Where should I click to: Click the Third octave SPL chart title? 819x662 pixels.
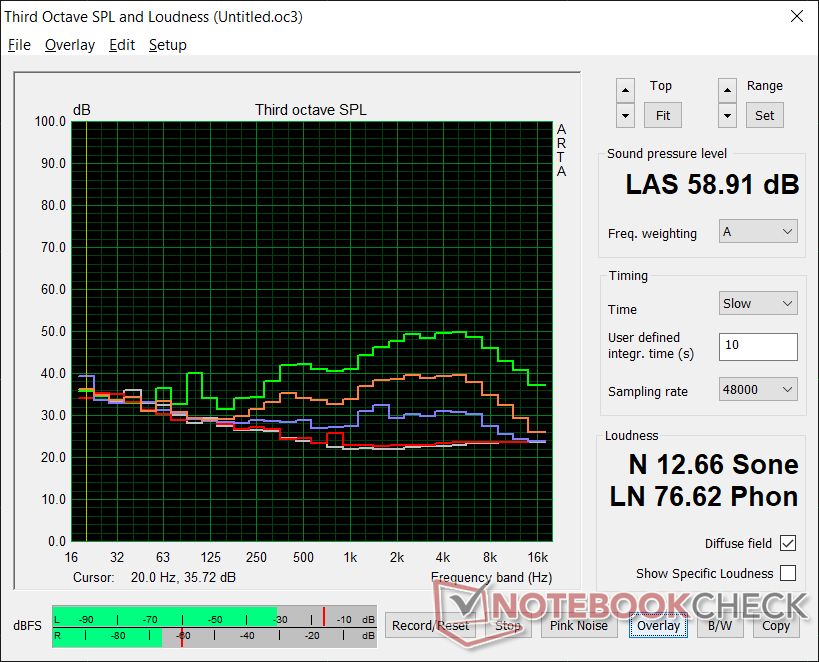pos(311,110)
